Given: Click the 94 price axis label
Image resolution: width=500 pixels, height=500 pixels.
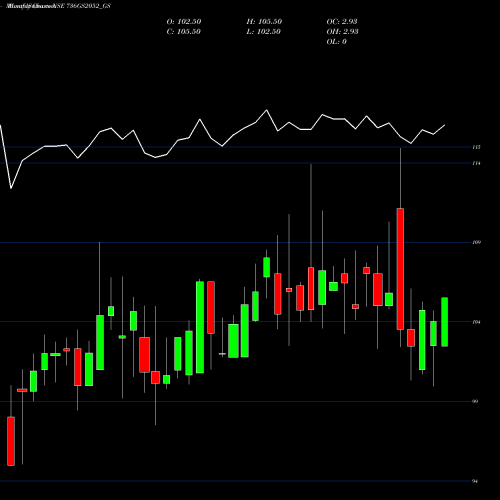Looking at the screenshot, I should [x=475, y=481].
